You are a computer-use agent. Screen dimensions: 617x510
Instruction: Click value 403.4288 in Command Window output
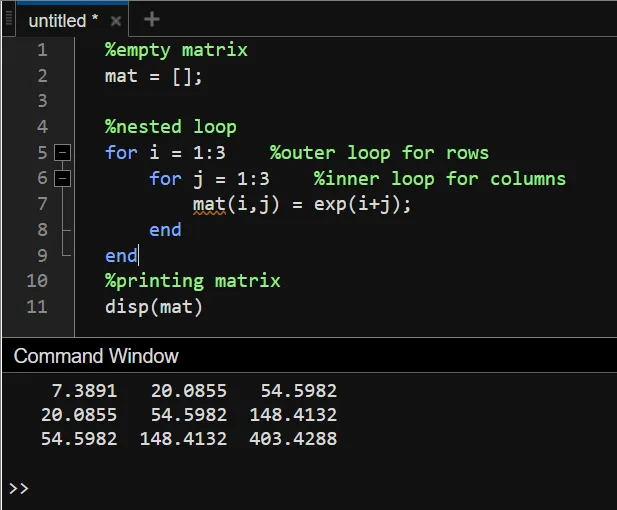pos(293,438)
